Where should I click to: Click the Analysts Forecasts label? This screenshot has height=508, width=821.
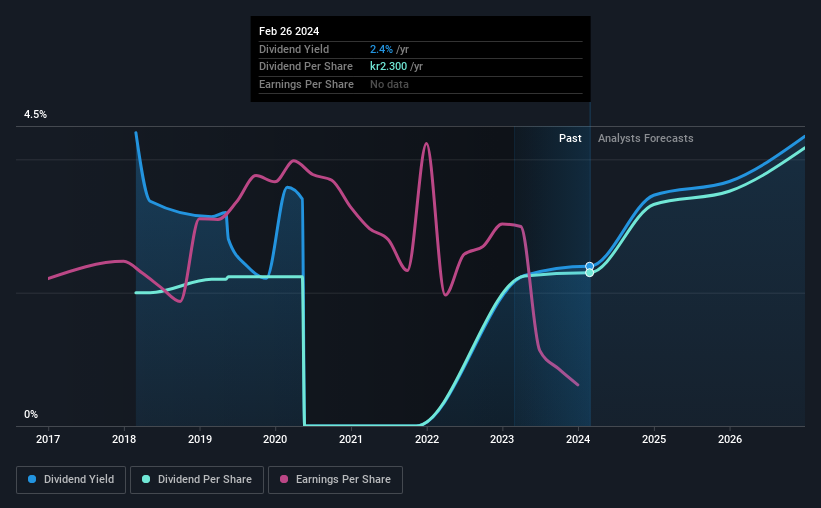646,138
